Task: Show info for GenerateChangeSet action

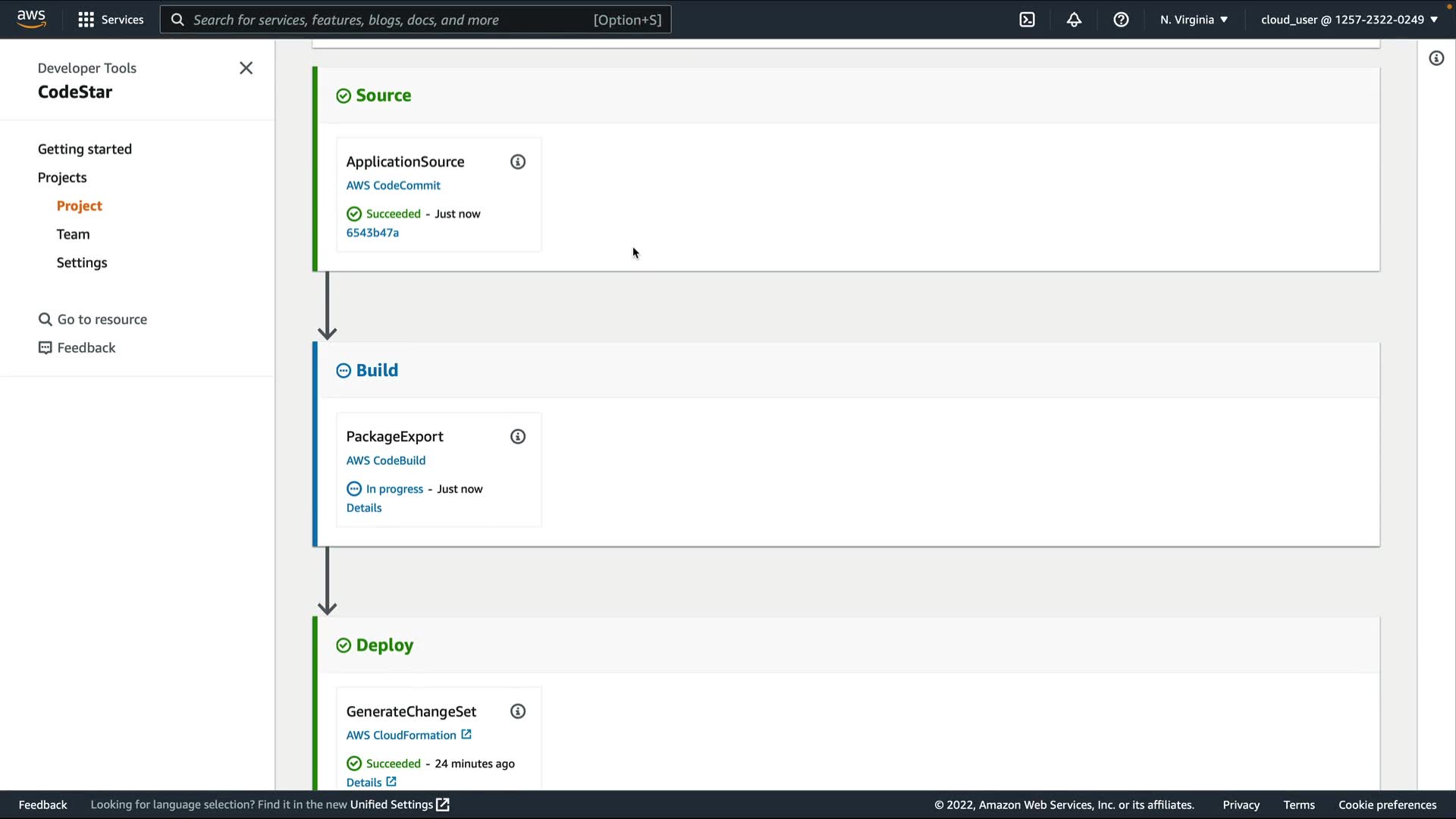Action: pyautogui.click(x=518, y=711)
